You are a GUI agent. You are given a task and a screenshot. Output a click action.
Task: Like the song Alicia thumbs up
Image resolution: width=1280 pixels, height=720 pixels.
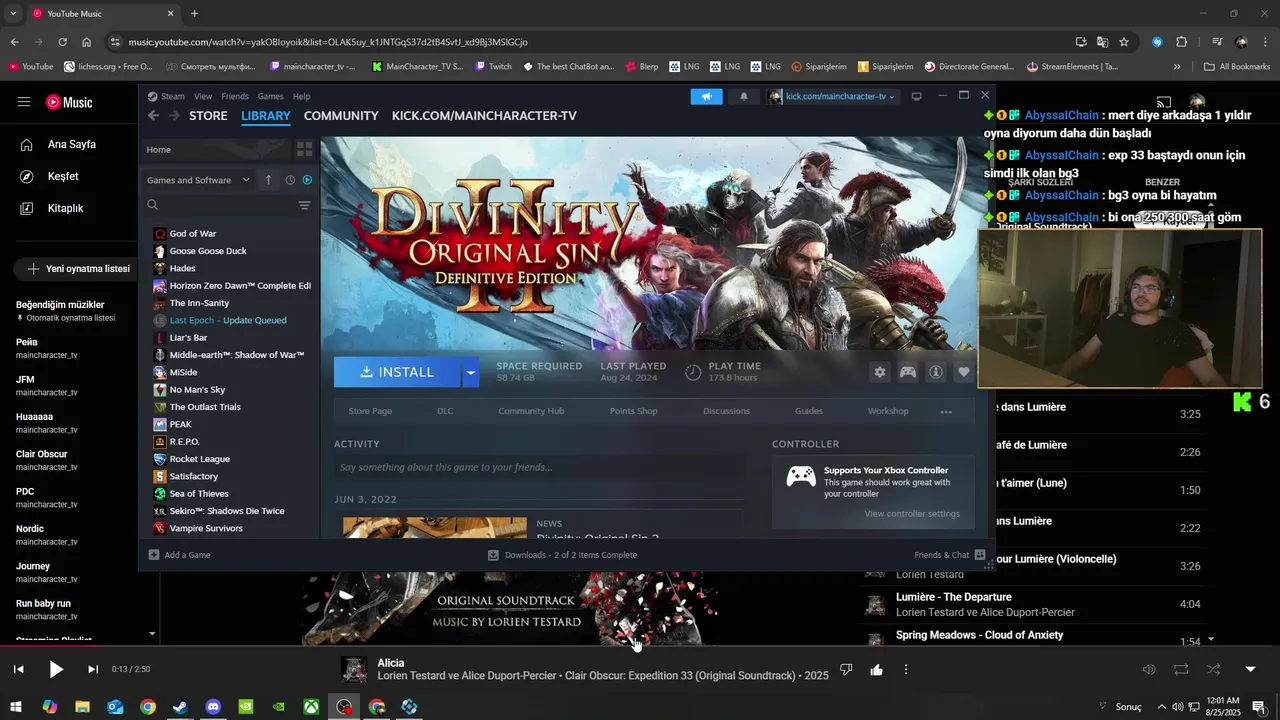coord(876,669)
